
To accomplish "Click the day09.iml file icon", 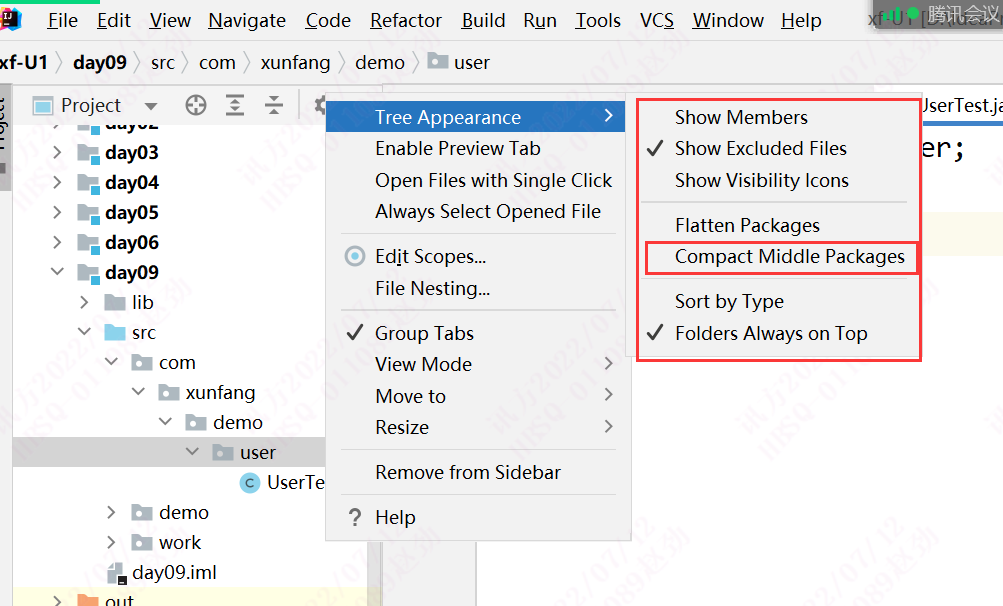I will click(x=116, y=573).
